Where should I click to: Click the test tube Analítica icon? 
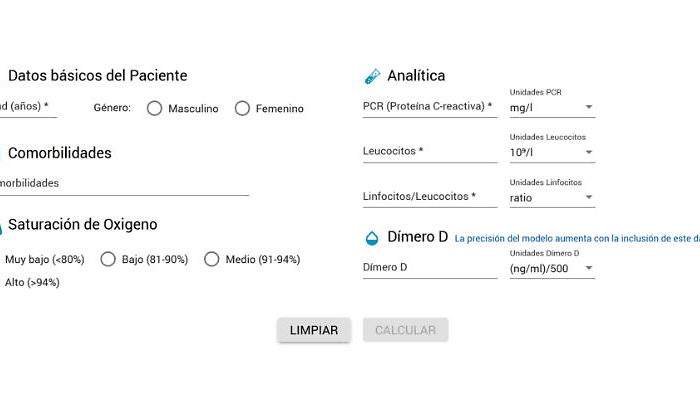pos(372,76)
